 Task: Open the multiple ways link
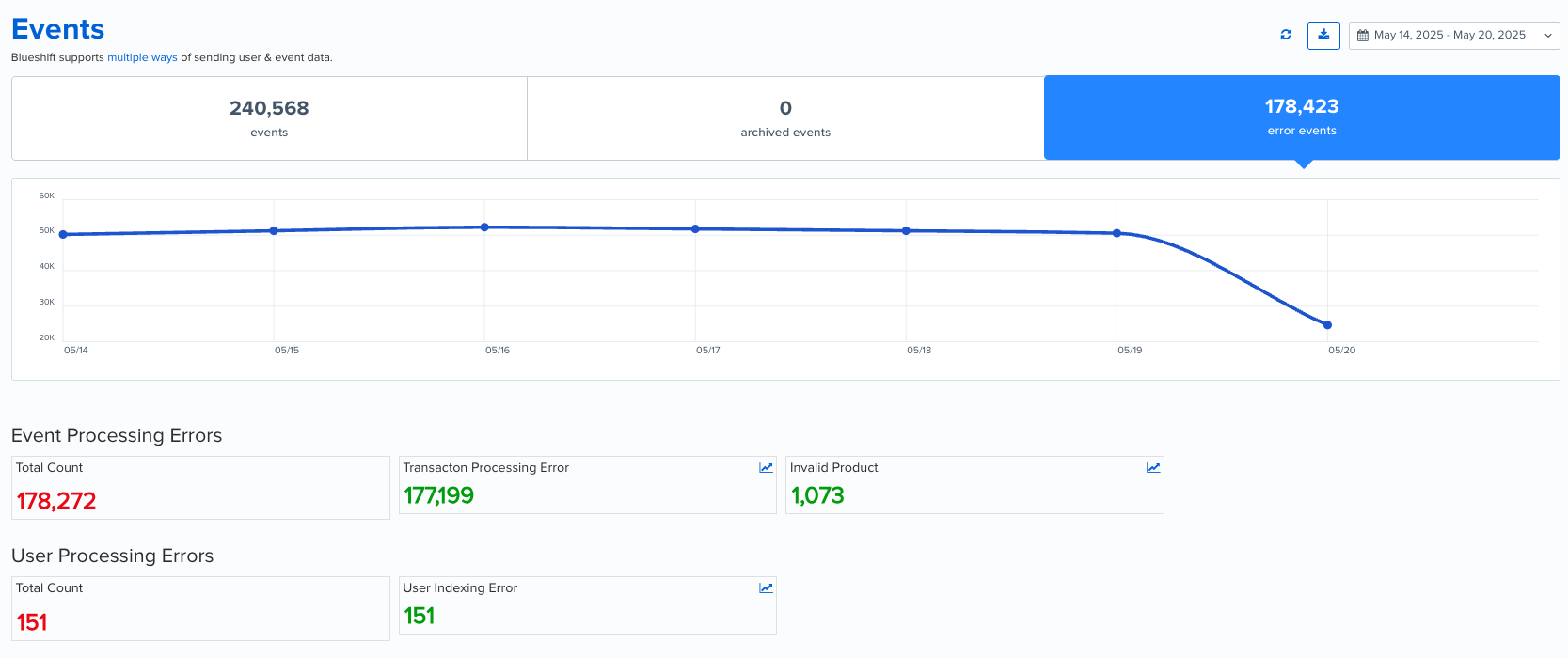(142, 57)
